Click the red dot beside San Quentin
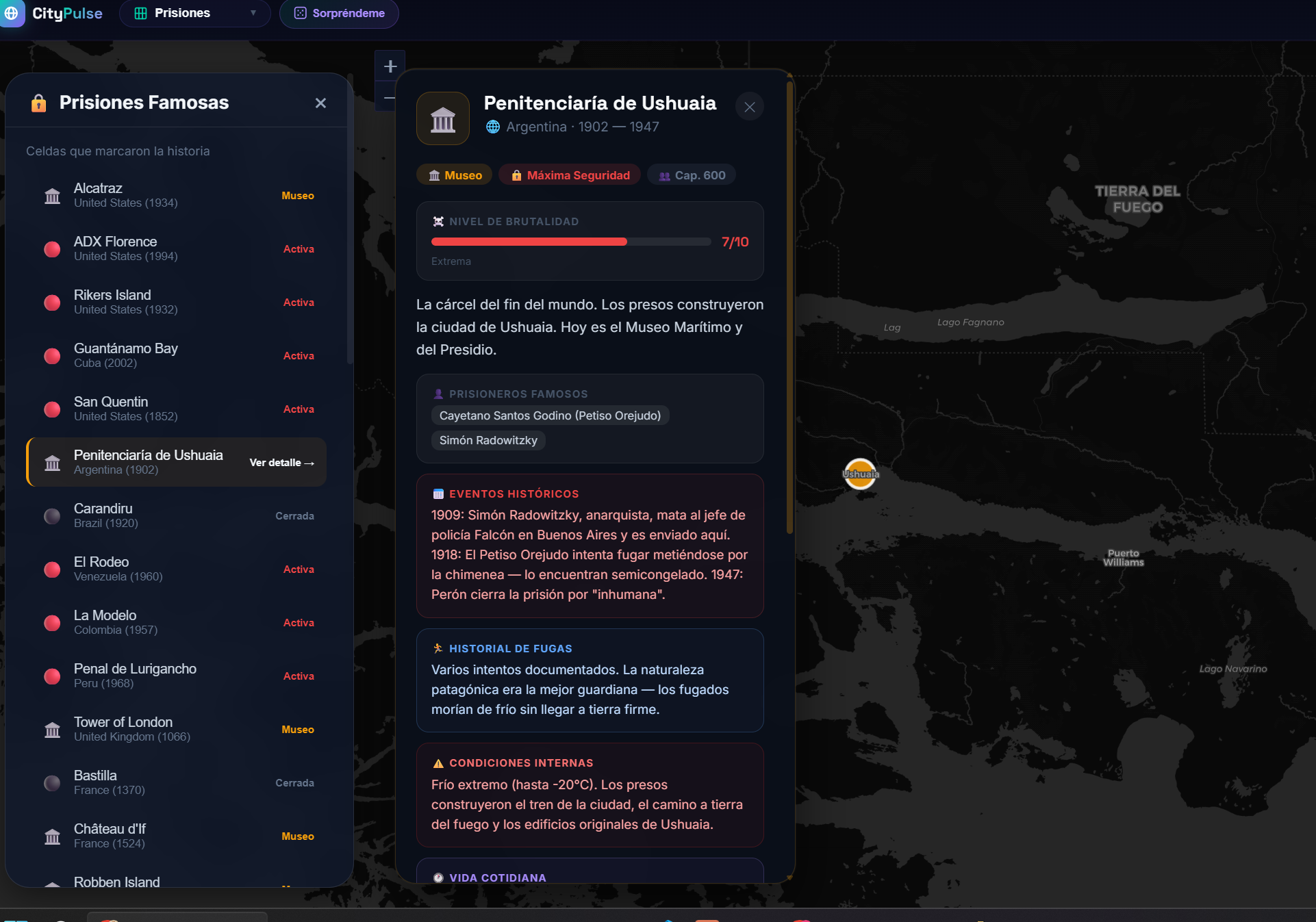This screenshot has width=1316, height=922. [52, 409]
